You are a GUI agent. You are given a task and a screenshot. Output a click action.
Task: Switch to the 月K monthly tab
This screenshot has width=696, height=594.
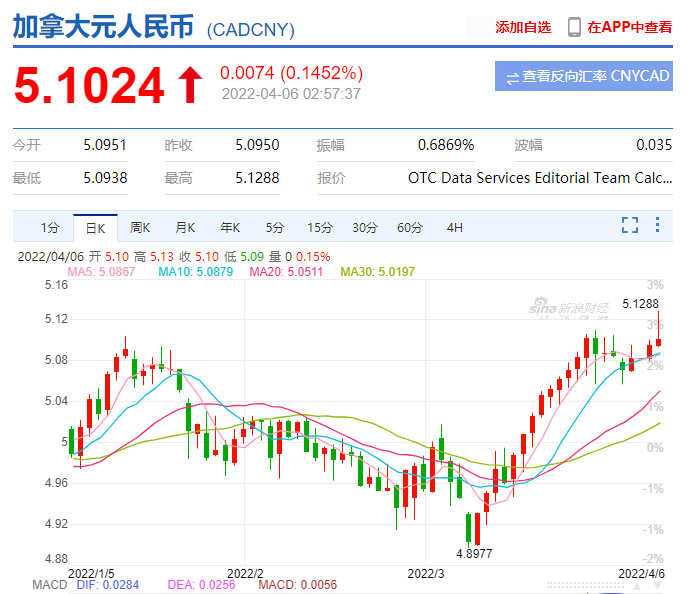point(185,228)
